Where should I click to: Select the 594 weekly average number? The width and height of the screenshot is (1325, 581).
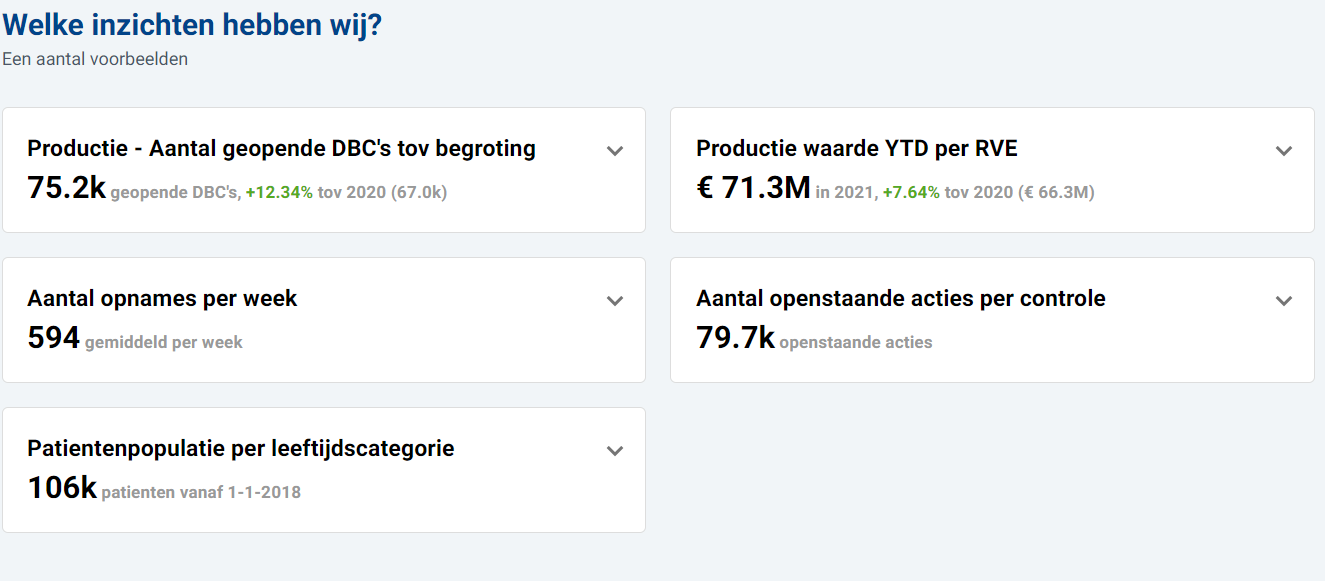tap(53, 338)
